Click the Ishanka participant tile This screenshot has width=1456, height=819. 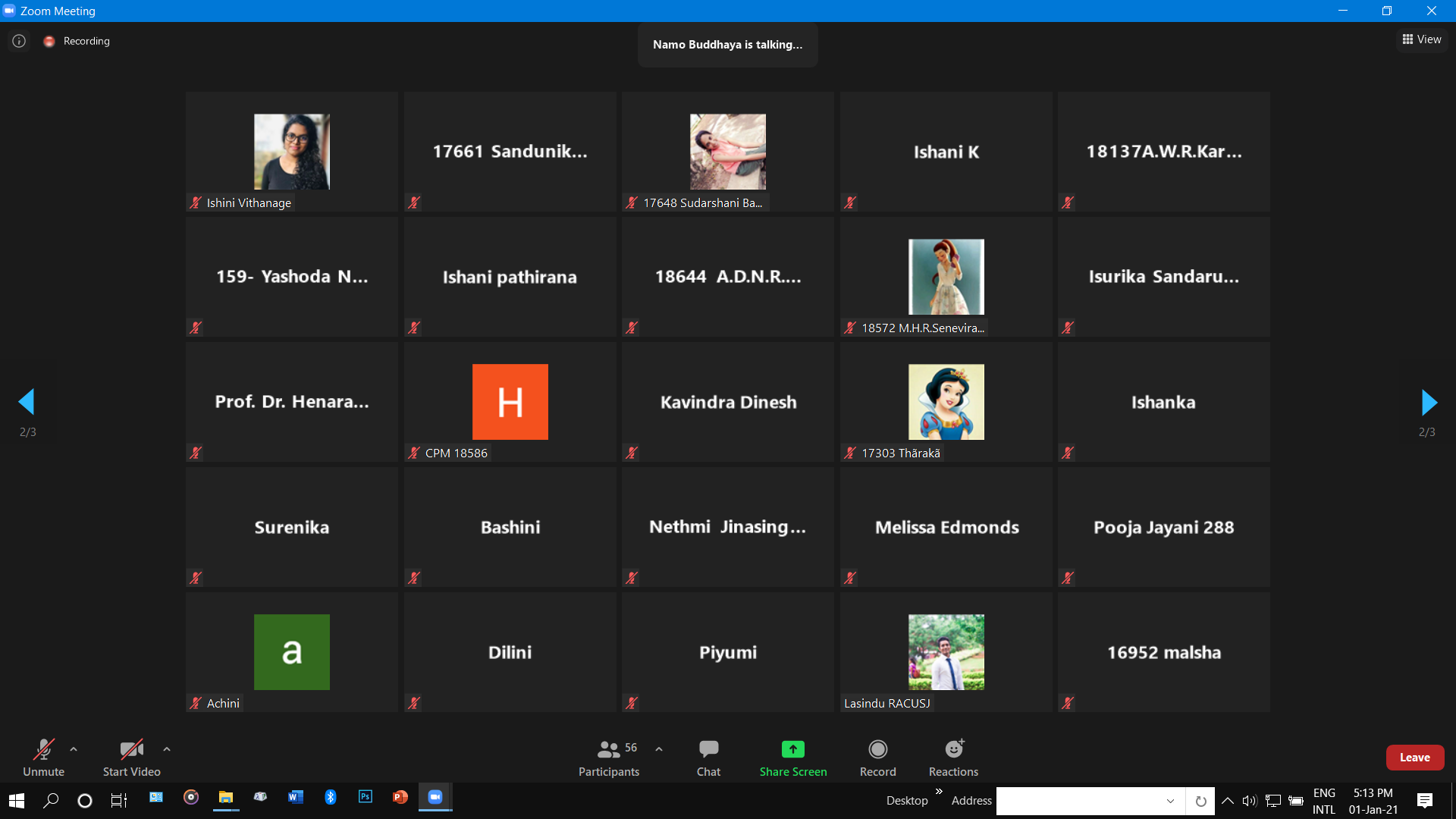(x=1164, y=402)
